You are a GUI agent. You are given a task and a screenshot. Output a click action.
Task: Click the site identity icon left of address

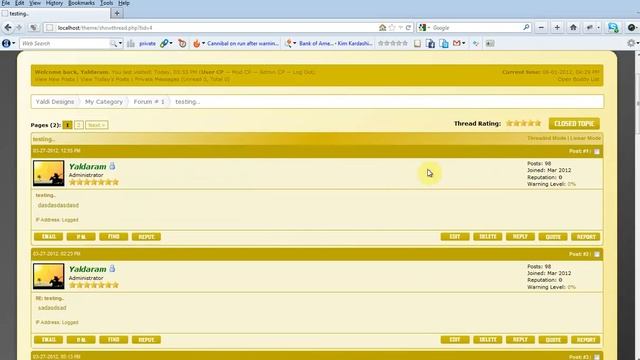tap(49, 28)
